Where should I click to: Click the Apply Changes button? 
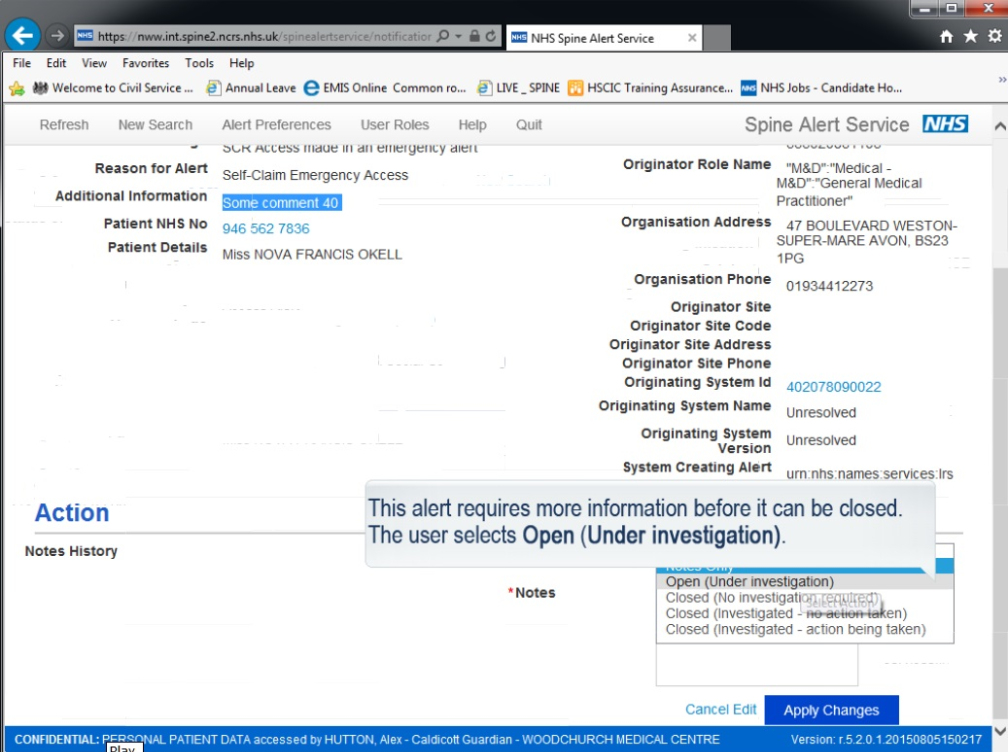pyautogui.click(x=831, y=710)
